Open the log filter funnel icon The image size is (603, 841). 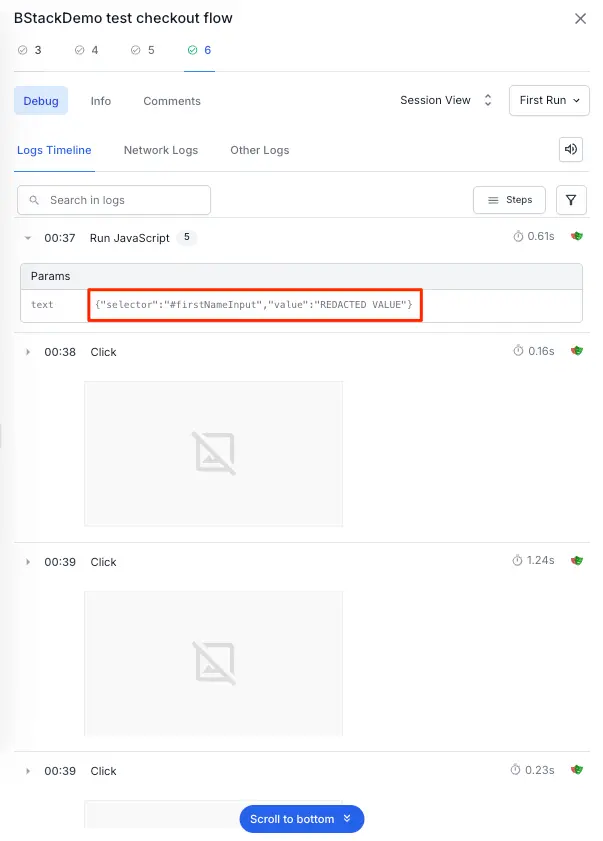coord(570,200)
